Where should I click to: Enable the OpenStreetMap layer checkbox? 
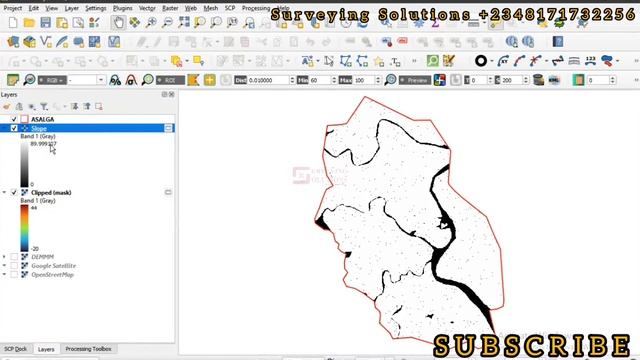(x=14, y=275)
